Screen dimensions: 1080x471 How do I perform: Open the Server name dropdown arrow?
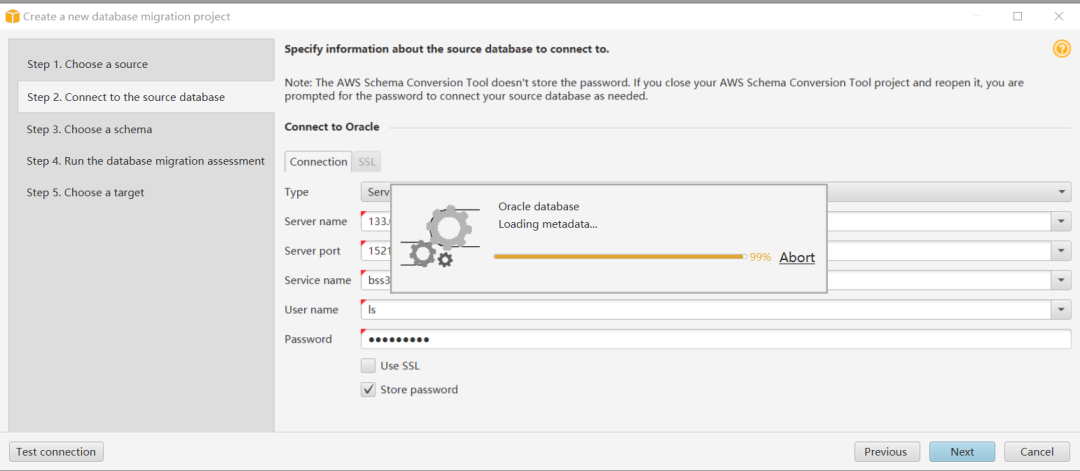(1061, 221)
